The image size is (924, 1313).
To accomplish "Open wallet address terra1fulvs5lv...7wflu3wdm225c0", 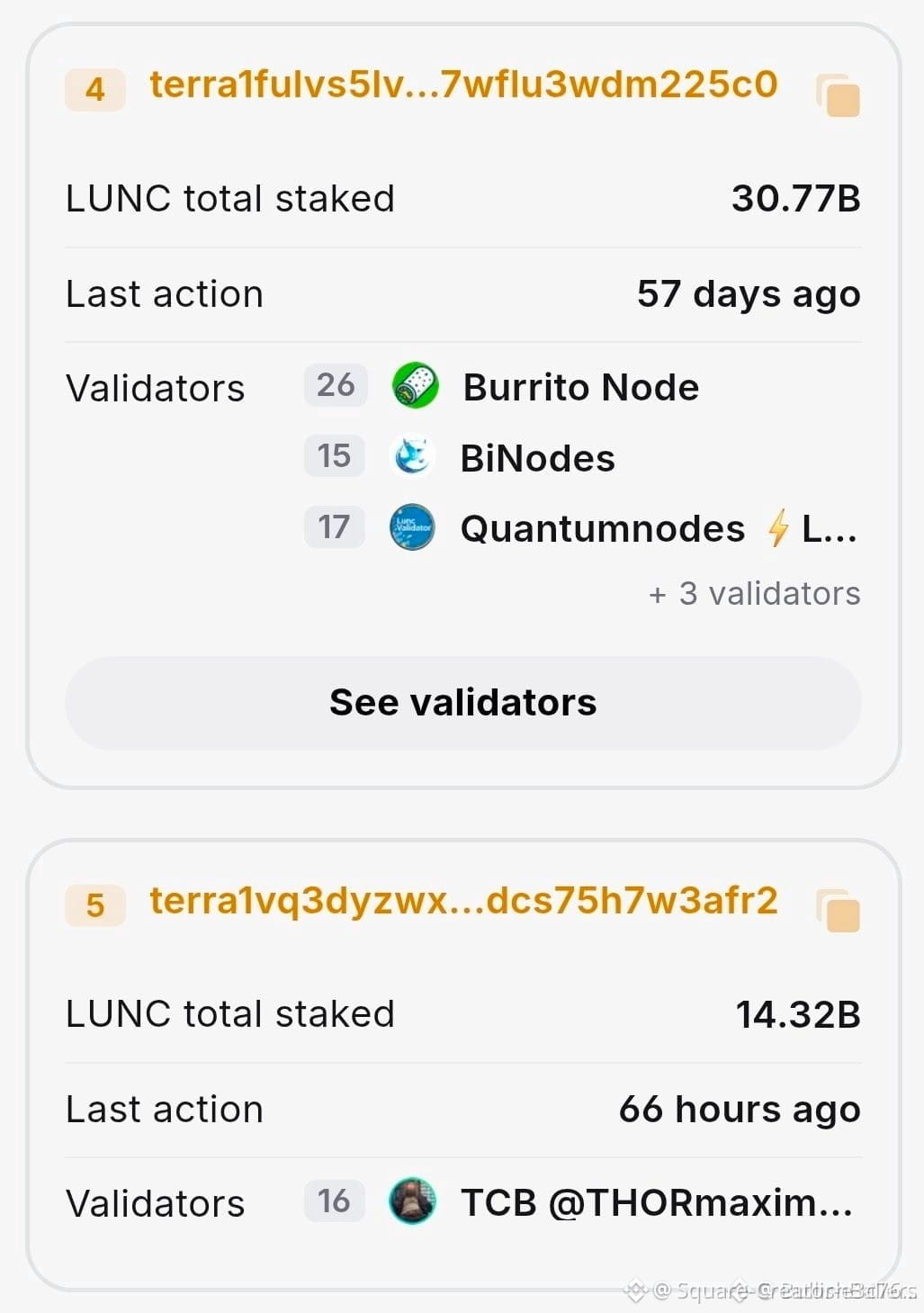I will (463, 85).
